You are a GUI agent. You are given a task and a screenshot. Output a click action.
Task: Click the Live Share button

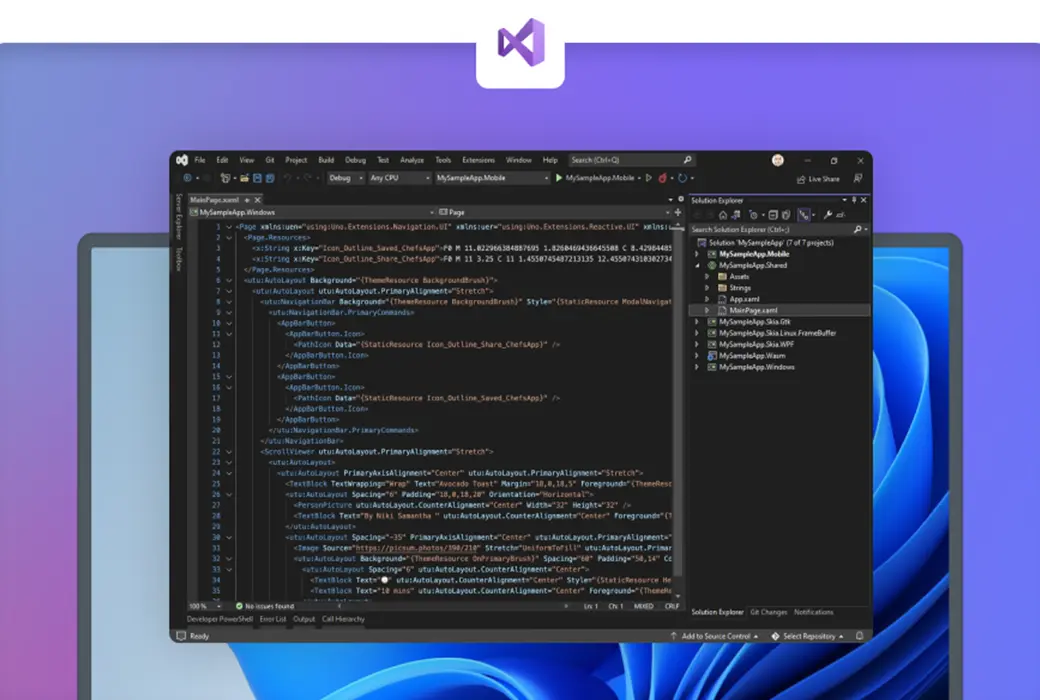click(x=818, y=179)
